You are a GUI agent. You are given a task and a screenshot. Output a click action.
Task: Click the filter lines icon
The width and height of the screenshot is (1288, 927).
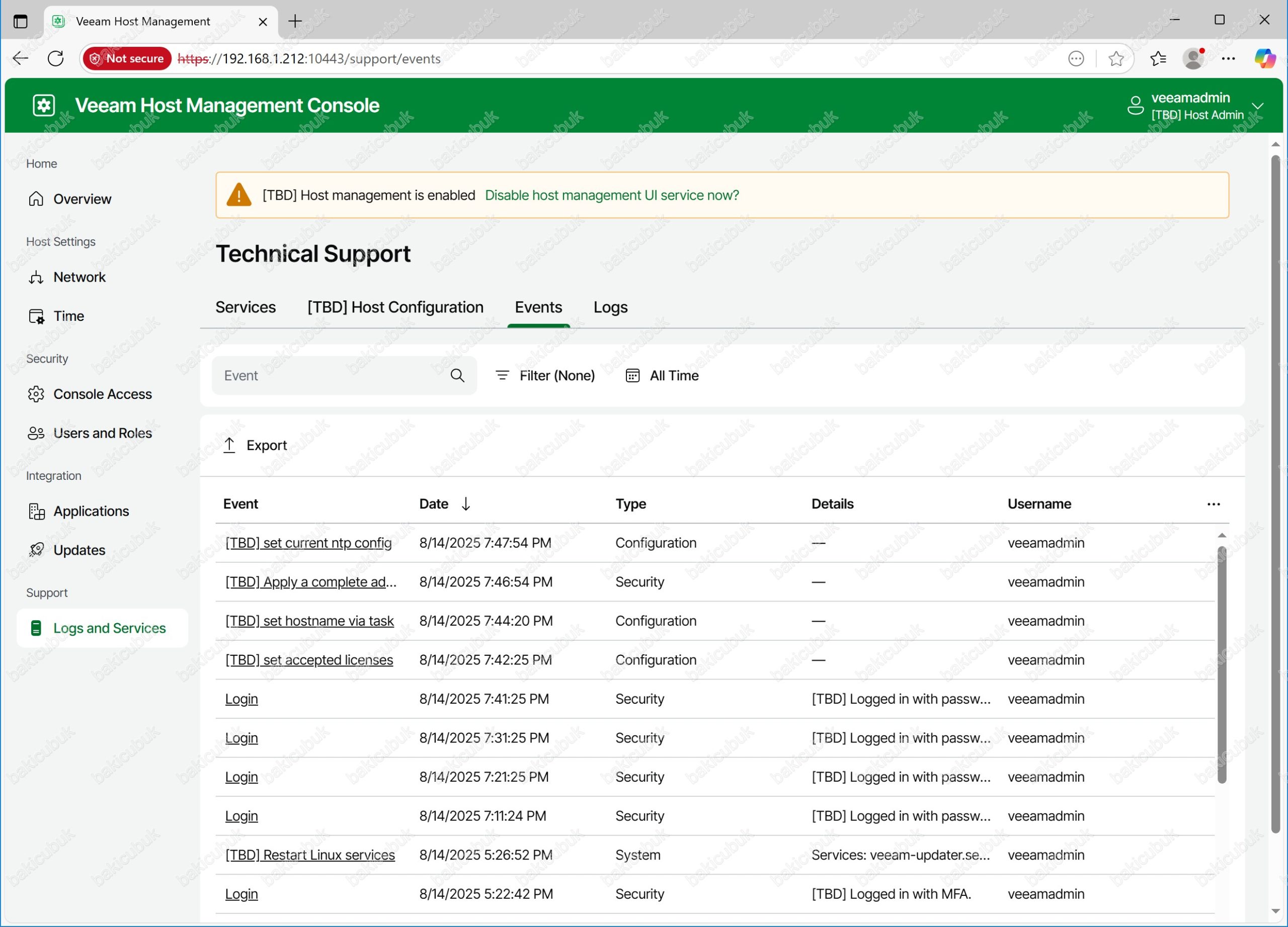pyautogui.click(x=502, y=375)
